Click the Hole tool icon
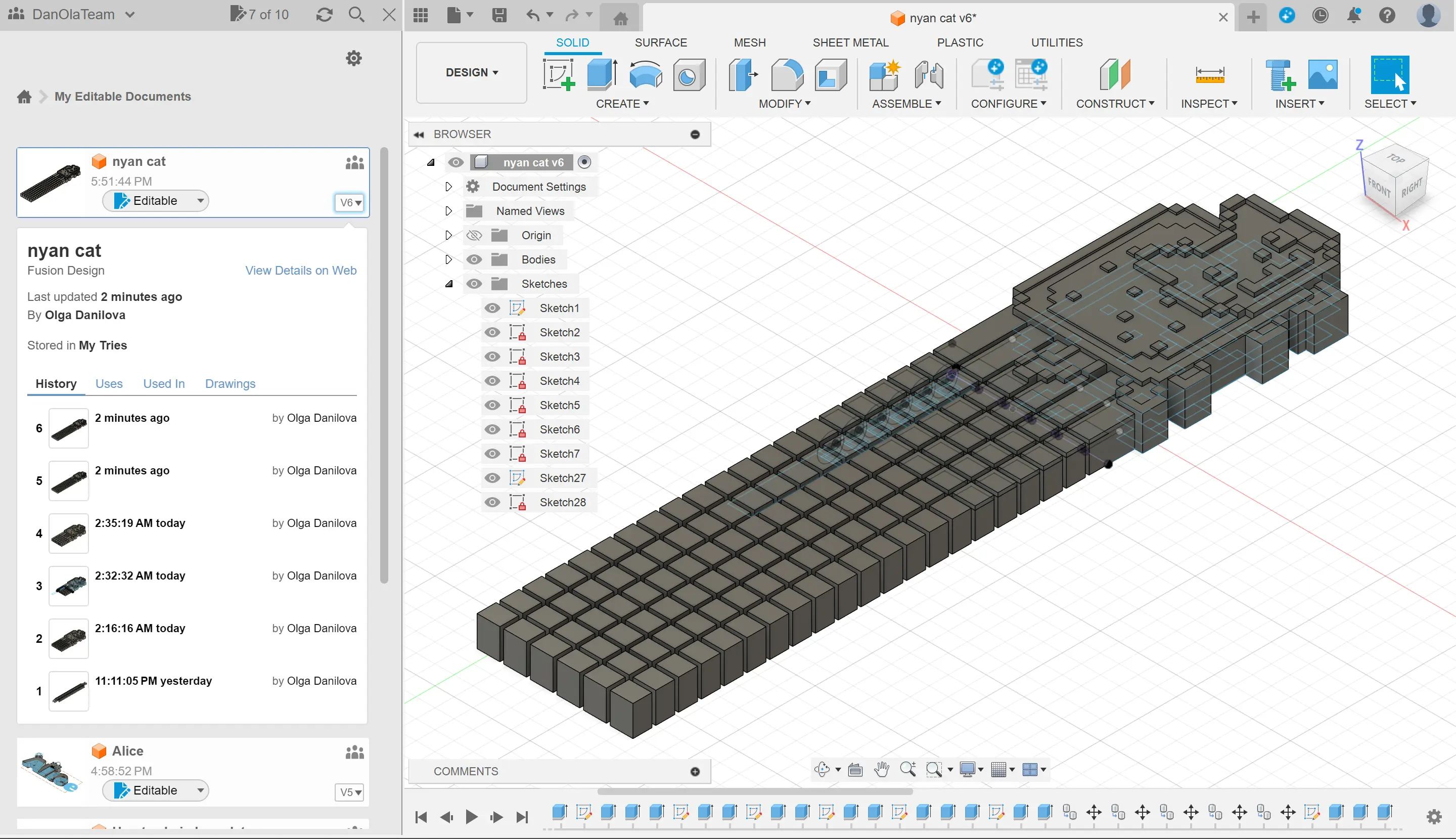This screenshot has height=839, width=1456. point(689,75)
